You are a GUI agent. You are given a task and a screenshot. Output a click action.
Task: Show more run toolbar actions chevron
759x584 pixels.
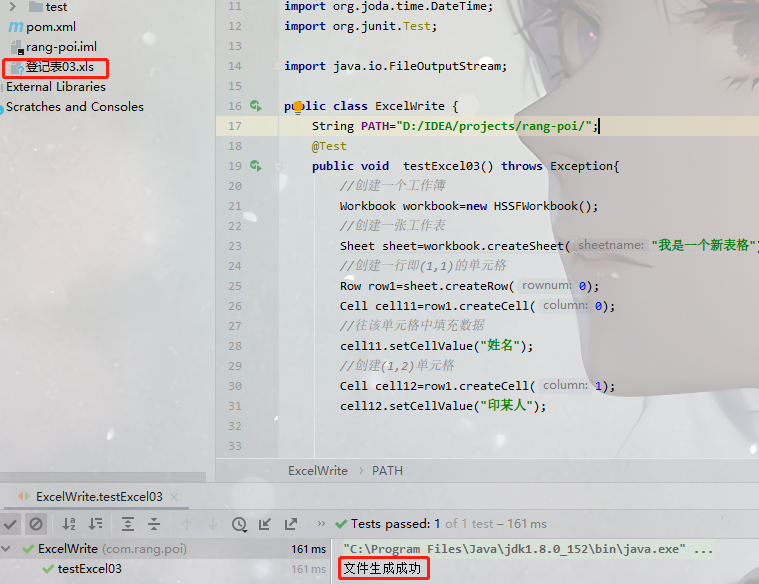point(321,523)
